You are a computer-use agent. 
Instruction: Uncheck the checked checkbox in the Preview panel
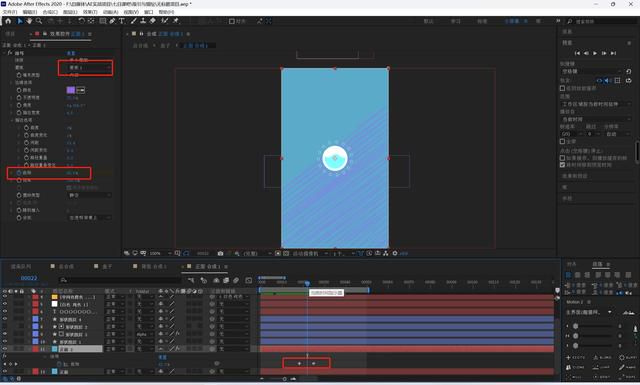click(x=562, y=165)
